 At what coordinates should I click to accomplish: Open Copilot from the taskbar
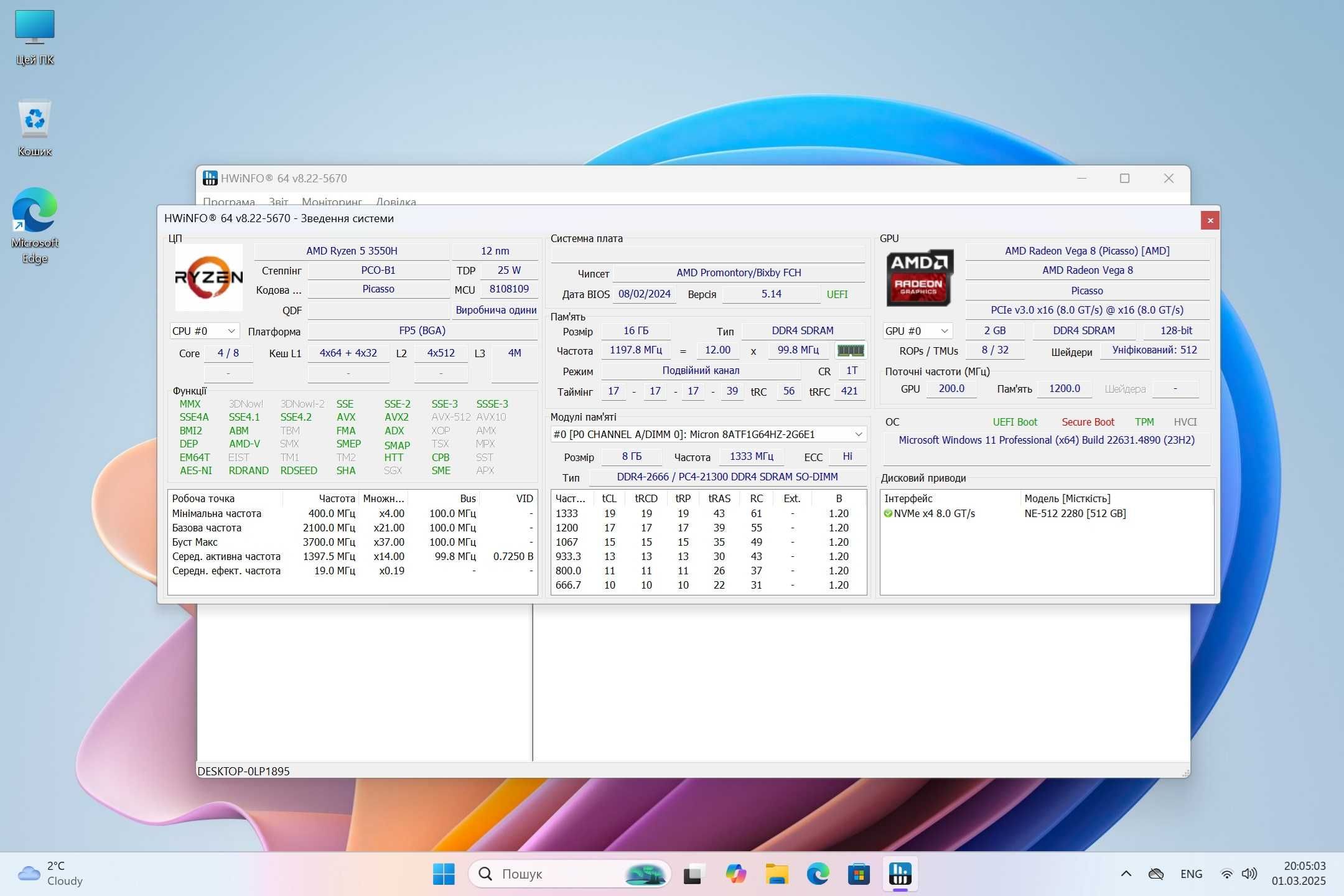[x=735, y=874]
